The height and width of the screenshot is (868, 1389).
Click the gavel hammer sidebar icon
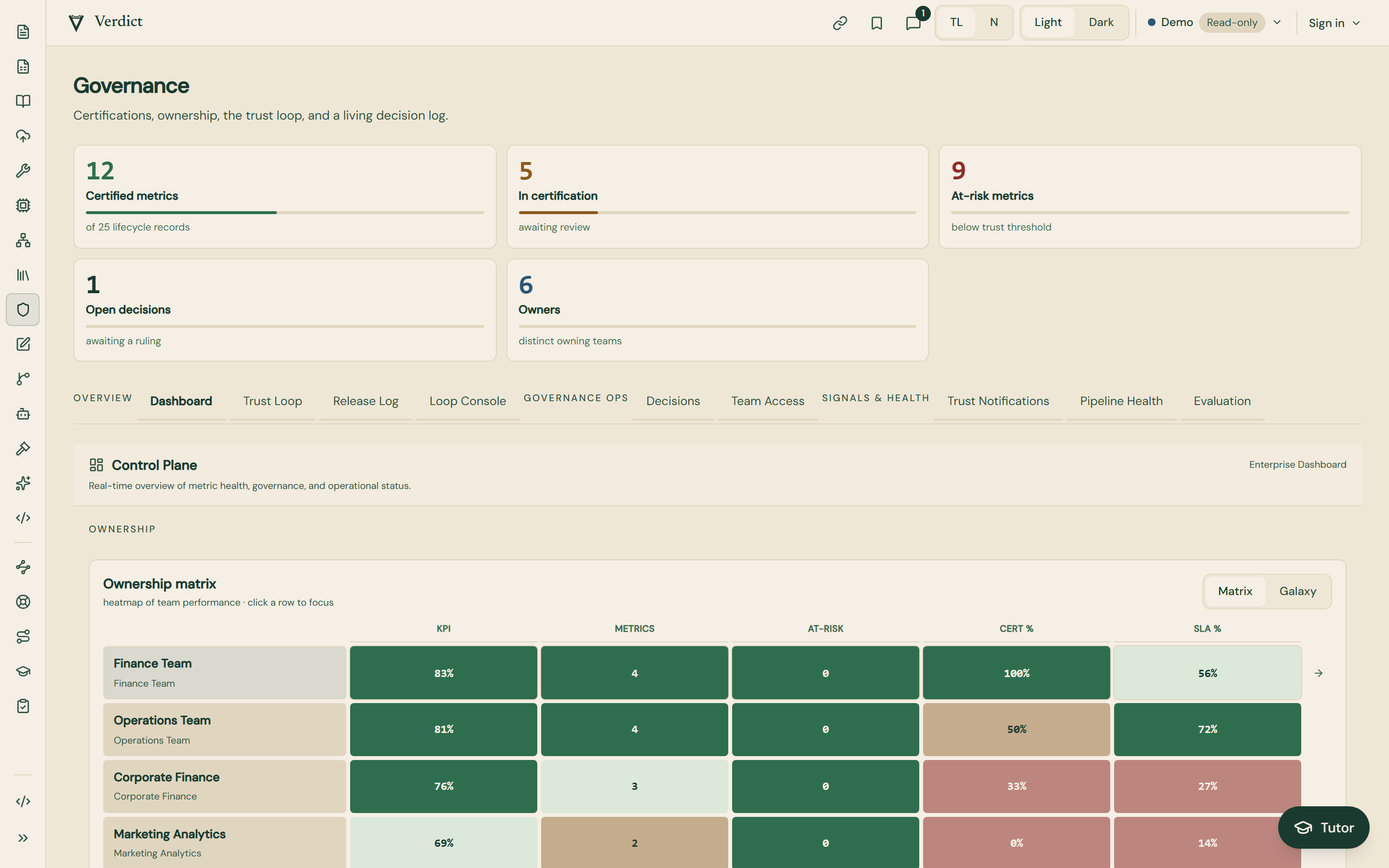click(23, 448)
